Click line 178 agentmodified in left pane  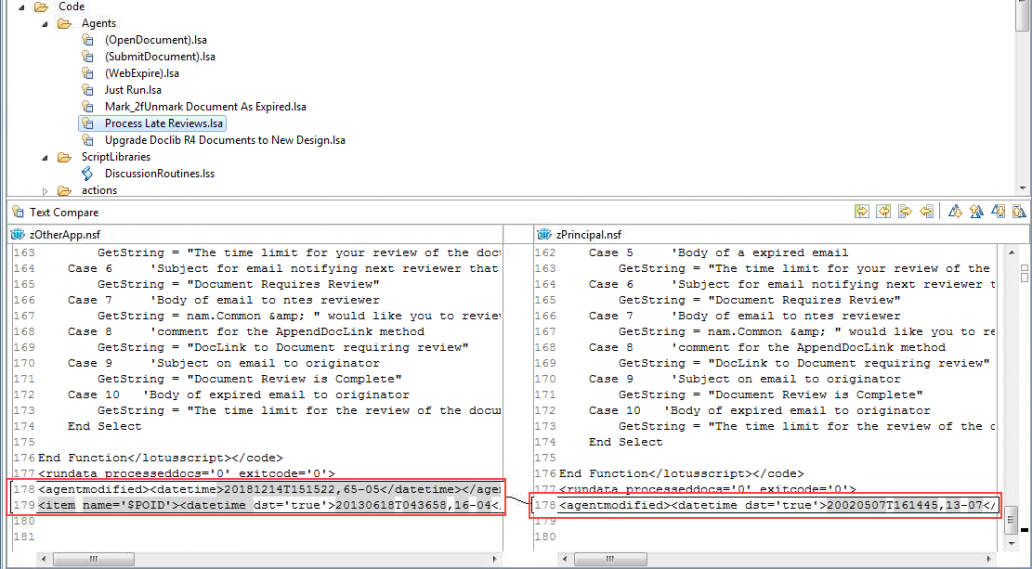click(269, 489)
